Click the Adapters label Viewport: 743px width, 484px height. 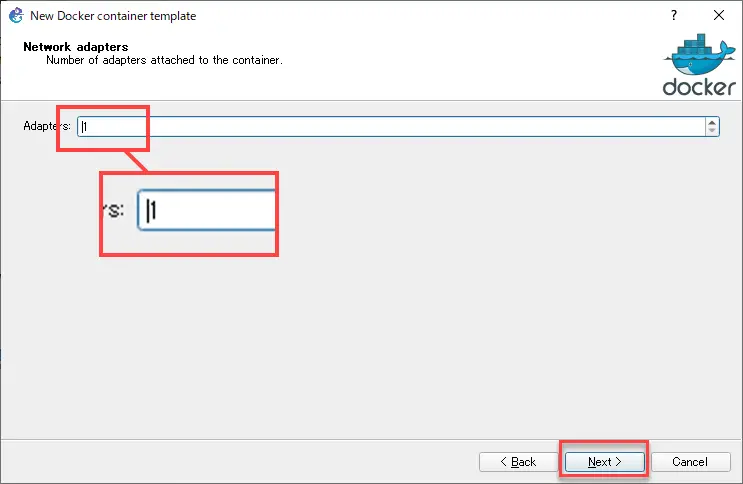(x=47, y=126)
